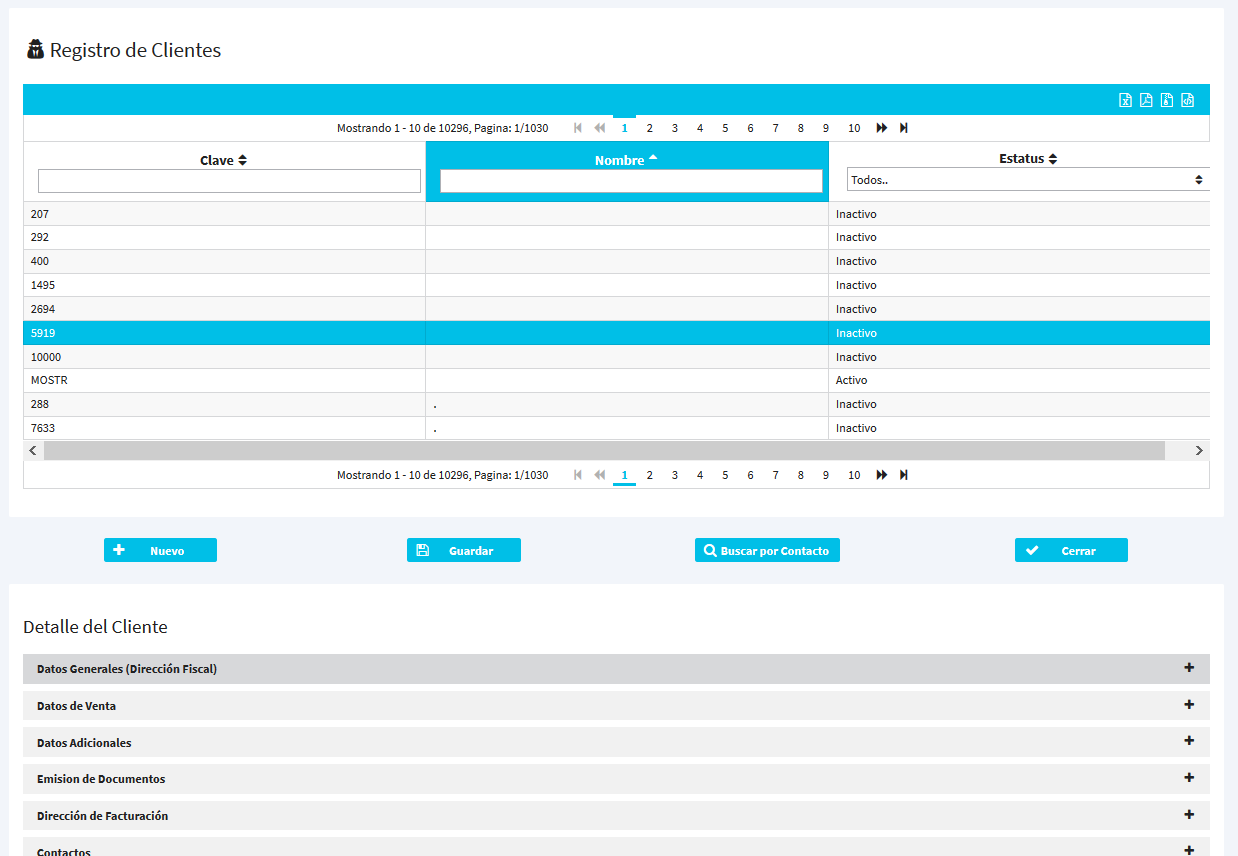Jump to last page in top paginator
1238x856 pixels.
click(904, 128)
